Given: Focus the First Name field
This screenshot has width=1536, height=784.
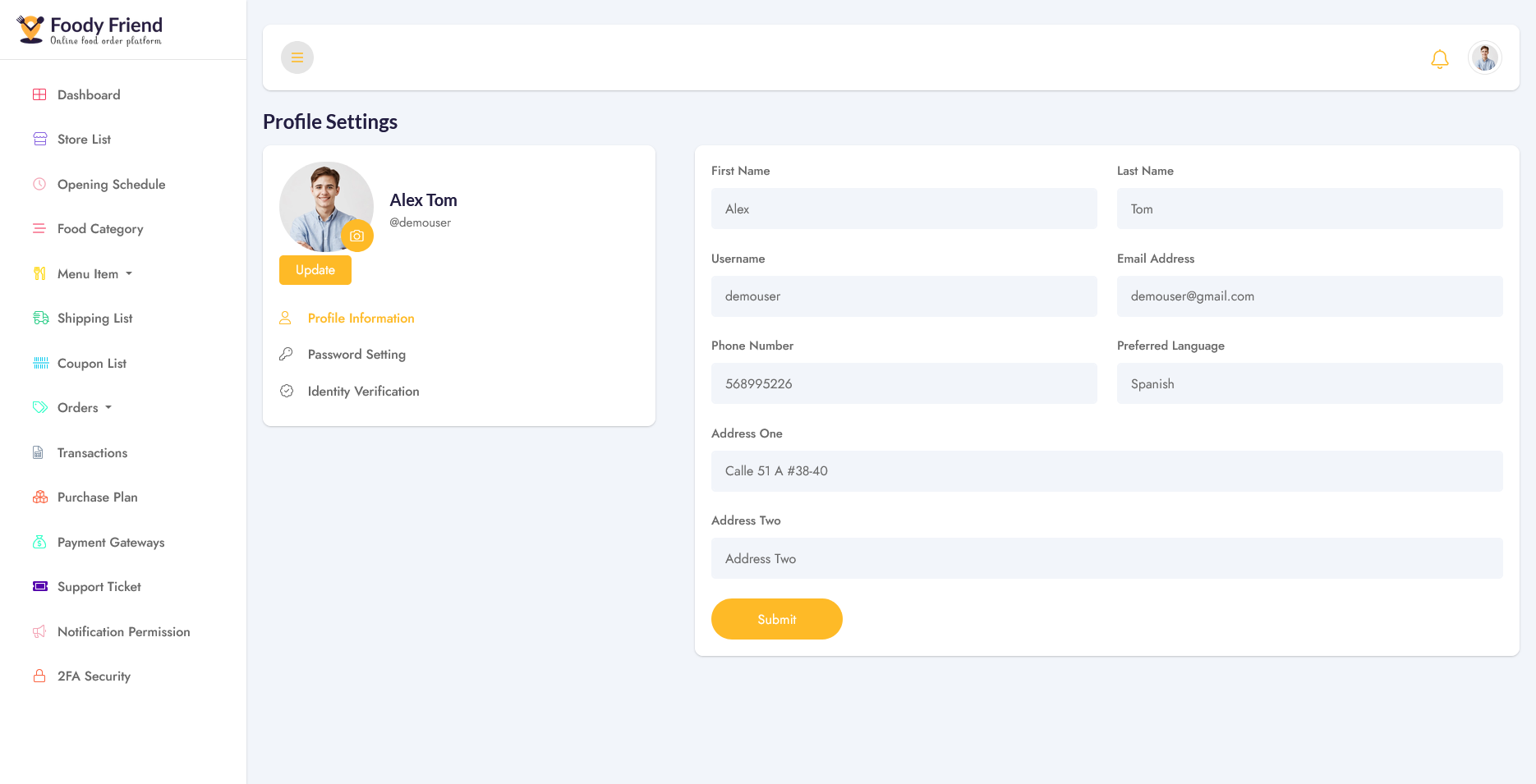Looking at the screenshot, I should pyautogui.click(x=904, y=209).
